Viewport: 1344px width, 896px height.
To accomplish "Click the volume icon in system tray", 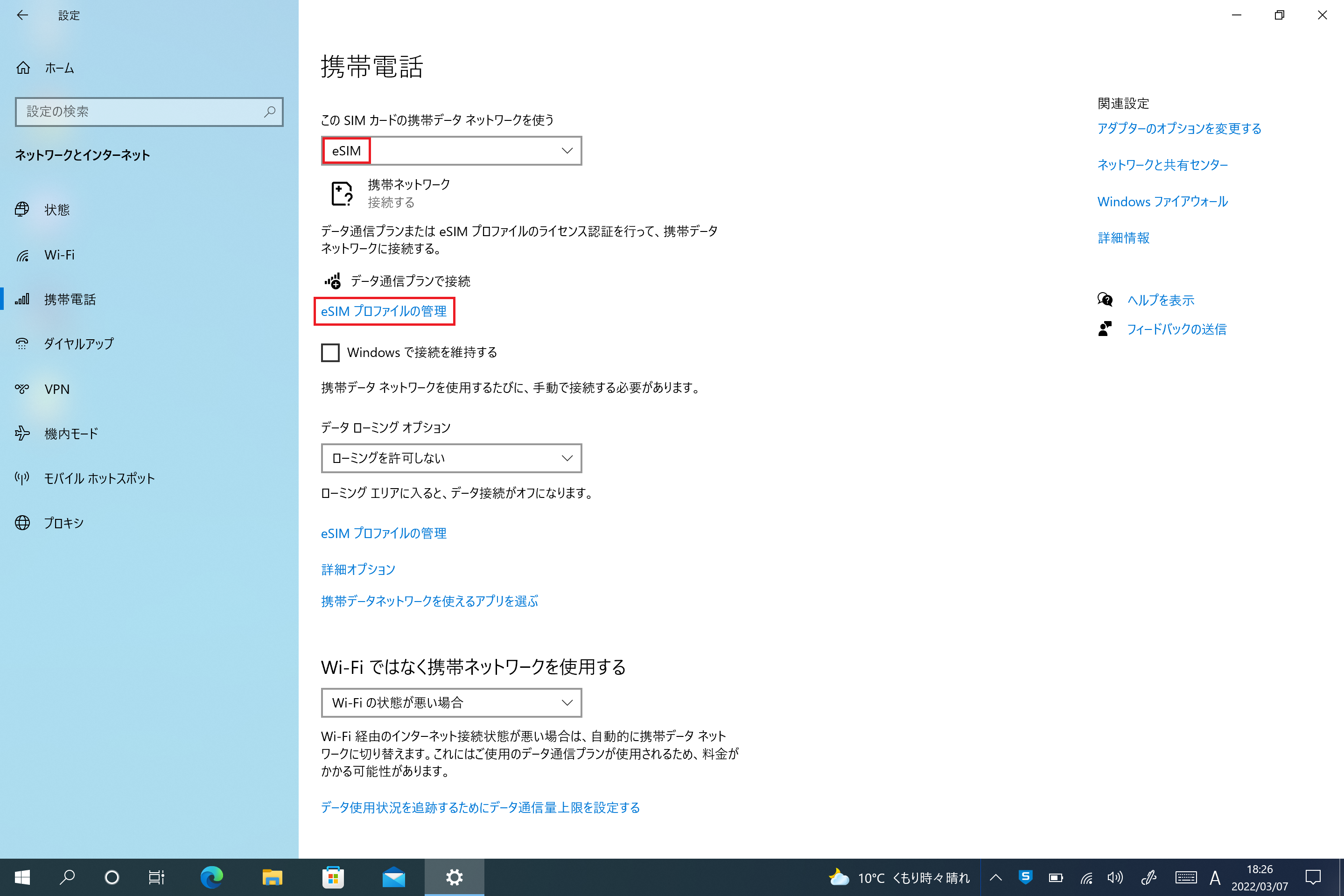I will click(x=1115, y=877).
